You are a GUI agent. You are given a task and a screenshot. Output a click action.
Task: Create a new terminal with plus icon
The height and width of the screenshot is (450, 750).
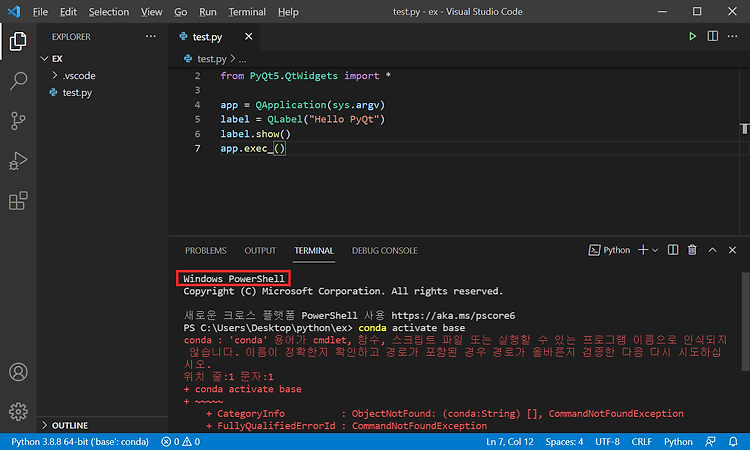point(643,250)
